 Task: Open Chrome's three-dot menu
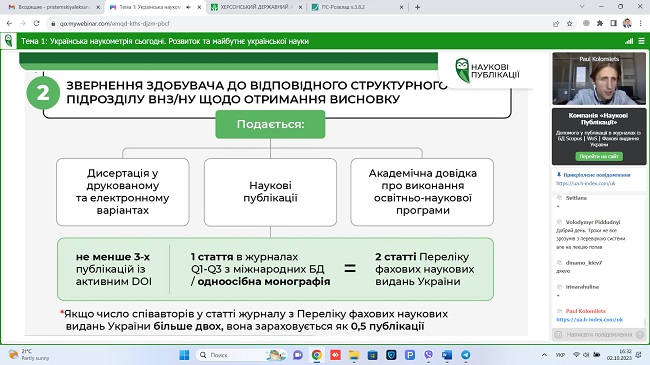click(641, 24)
